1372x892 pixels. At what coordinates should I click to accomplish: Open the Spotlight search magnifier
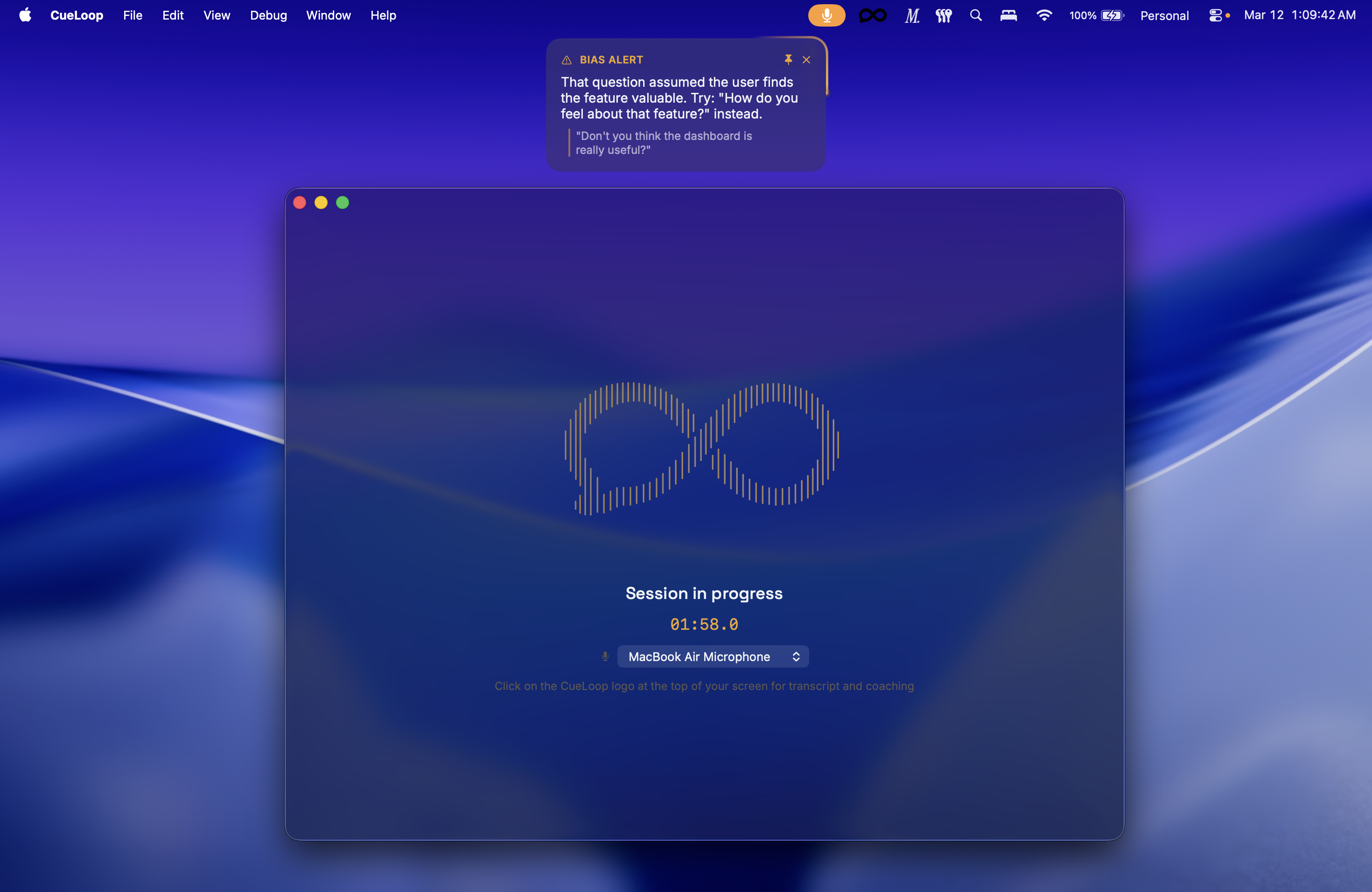pyautogui.click(x=975, y=15)
